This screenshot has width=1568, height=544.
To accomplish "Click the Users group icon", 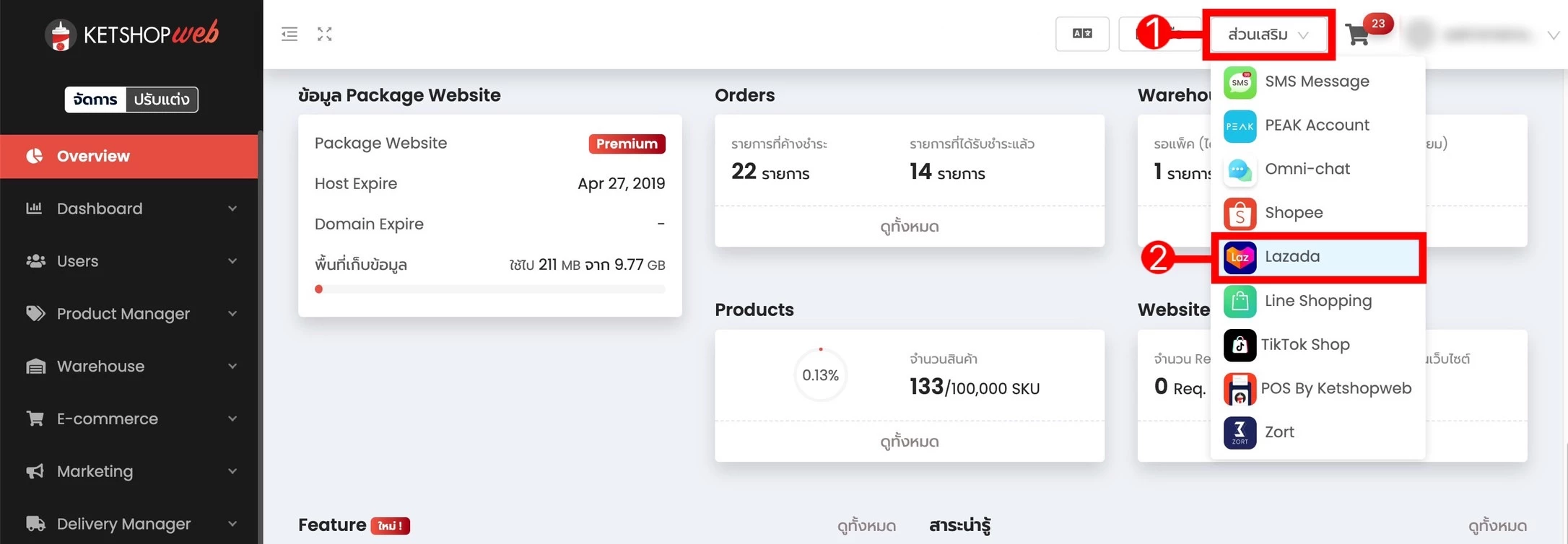I will pos(35,261).
